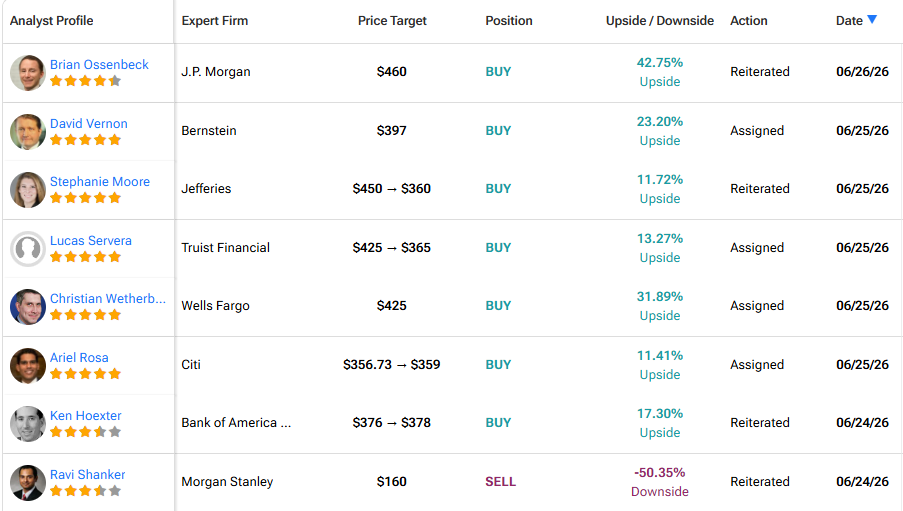Open Stephanie Moore's profile picture
Image resolution: width=903 pixels, height=511 pixels.
tap(28, 190)
